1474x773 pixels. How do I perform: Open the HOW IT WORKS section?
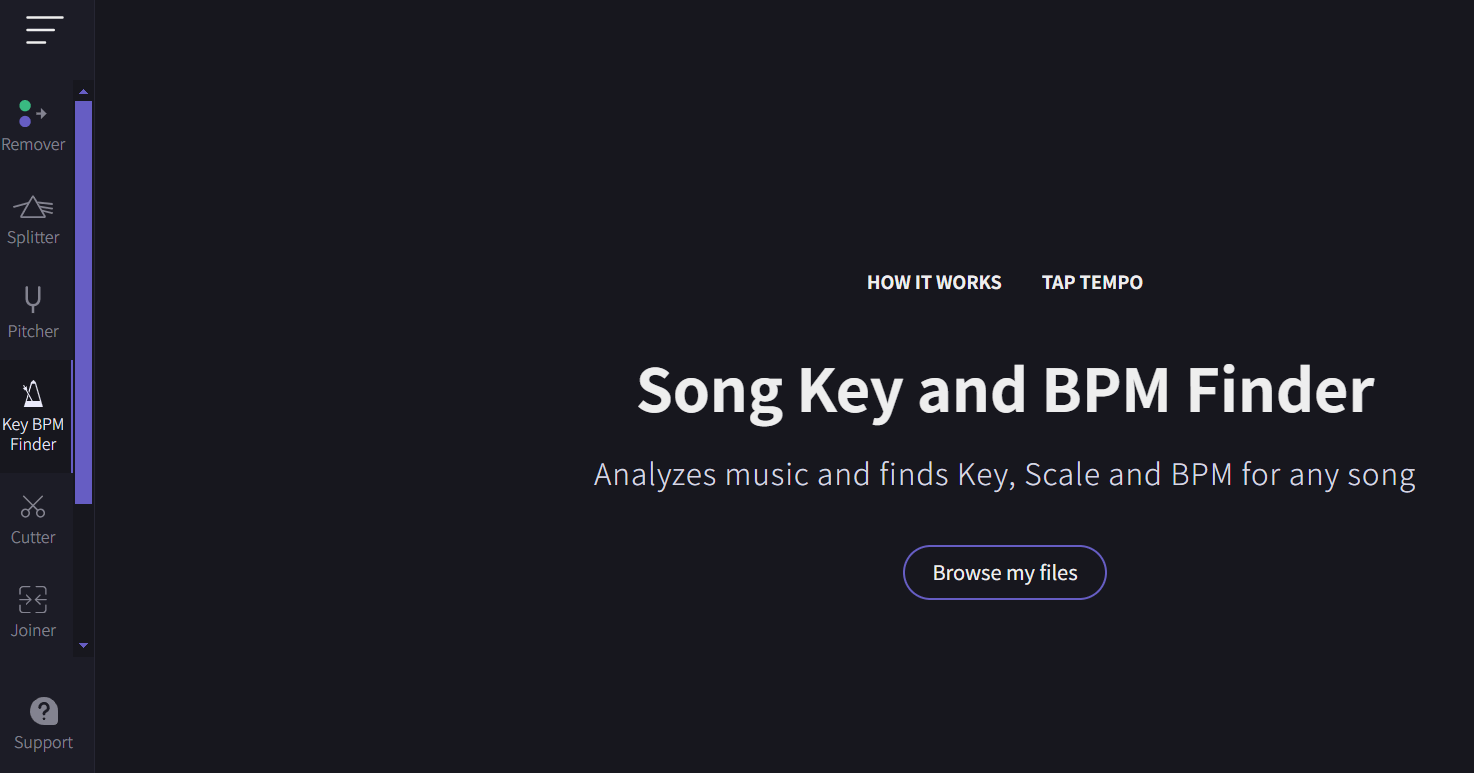934,283
